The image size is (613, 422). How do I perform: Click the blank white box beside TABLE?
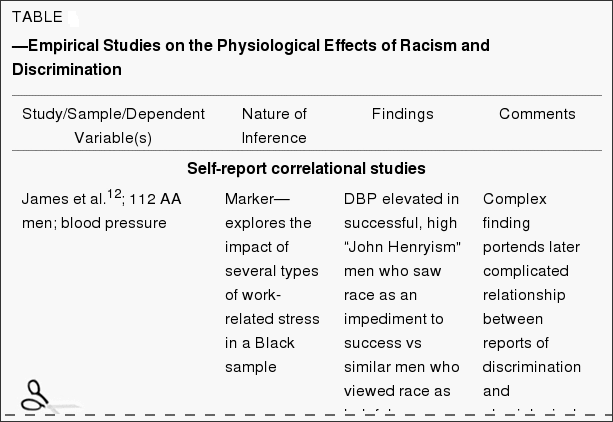pos(73,18)
